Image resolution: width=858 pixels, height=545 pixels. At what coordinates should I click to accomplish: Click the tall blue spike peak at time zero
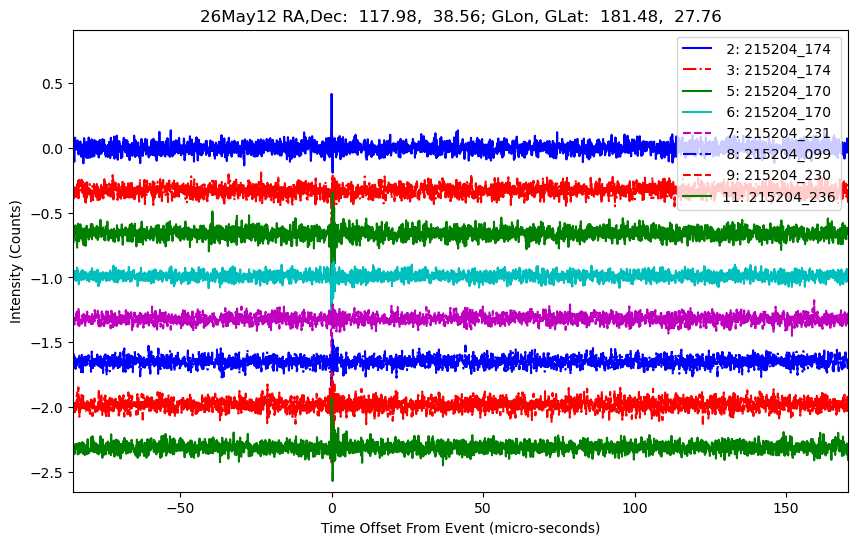332,96
